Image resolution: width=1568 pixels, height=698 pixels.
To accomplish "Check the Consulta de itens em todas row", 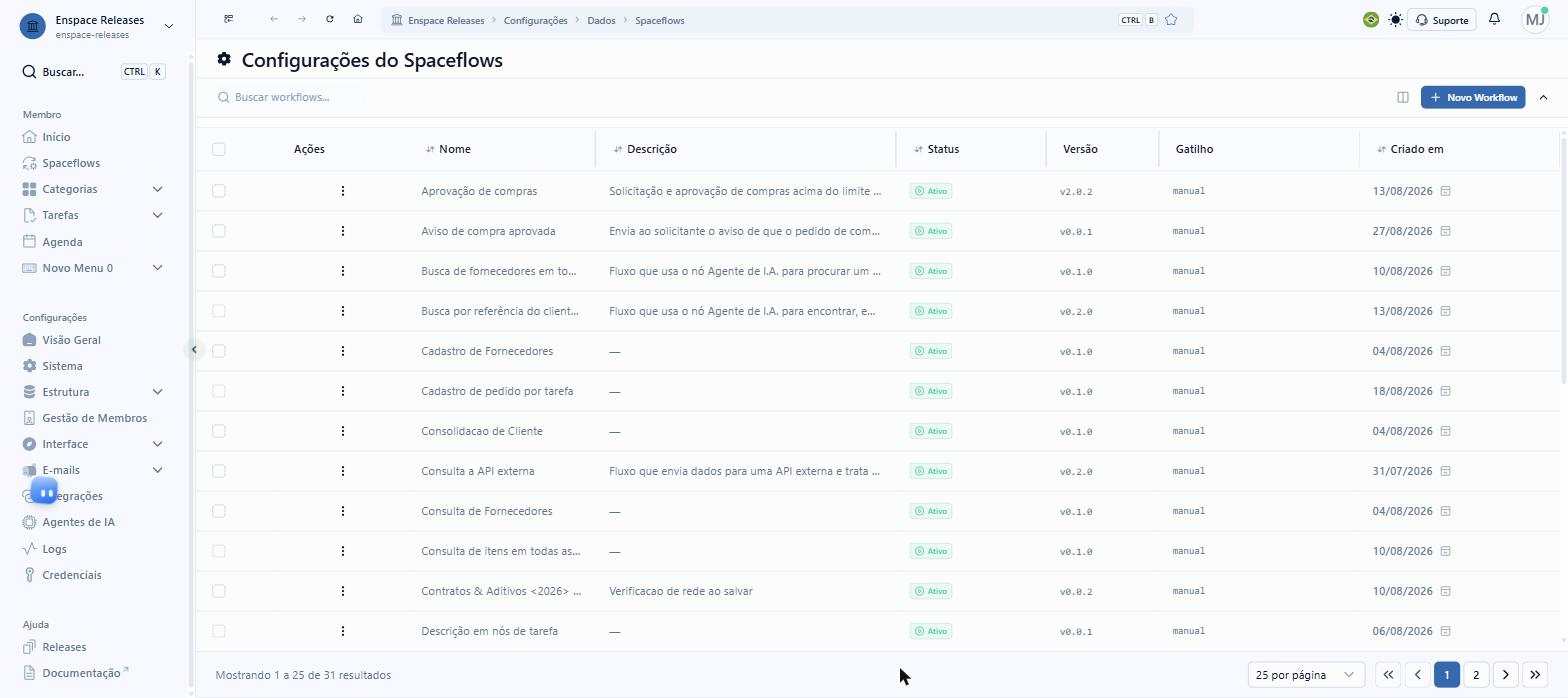I will pos(219,551).
